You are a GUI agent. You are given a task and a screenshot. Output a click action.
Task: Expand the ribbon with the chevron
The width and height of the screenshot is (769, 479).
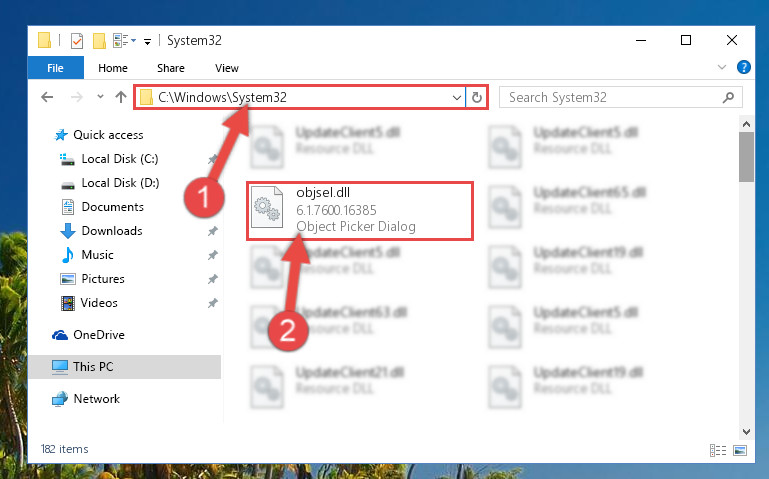tap(722, 67)
